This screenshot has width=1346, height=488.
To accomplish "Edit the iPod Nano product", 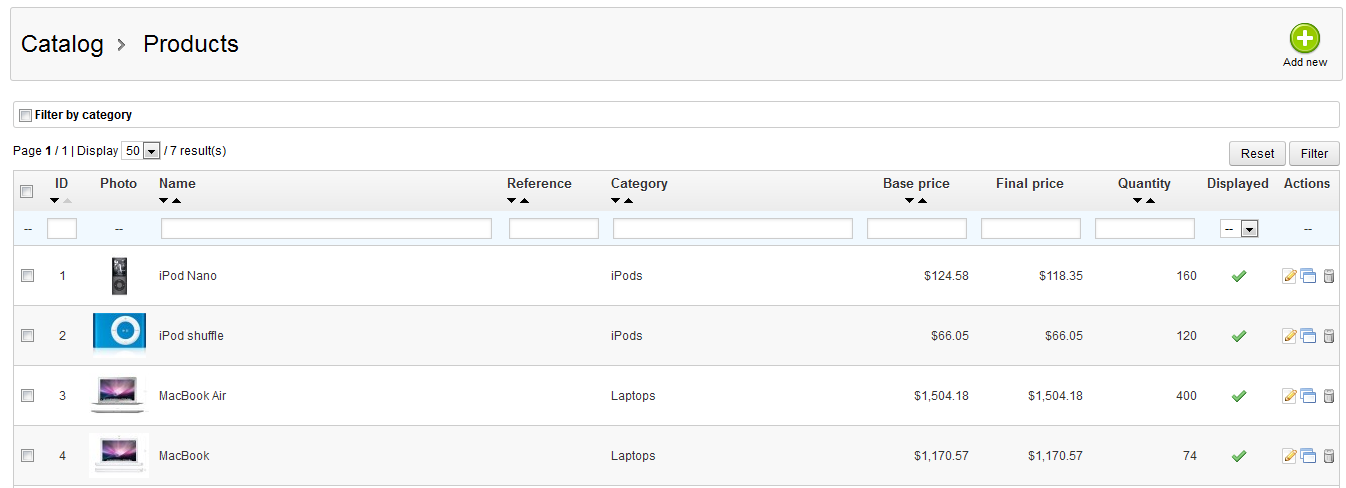I will 1290,276.
